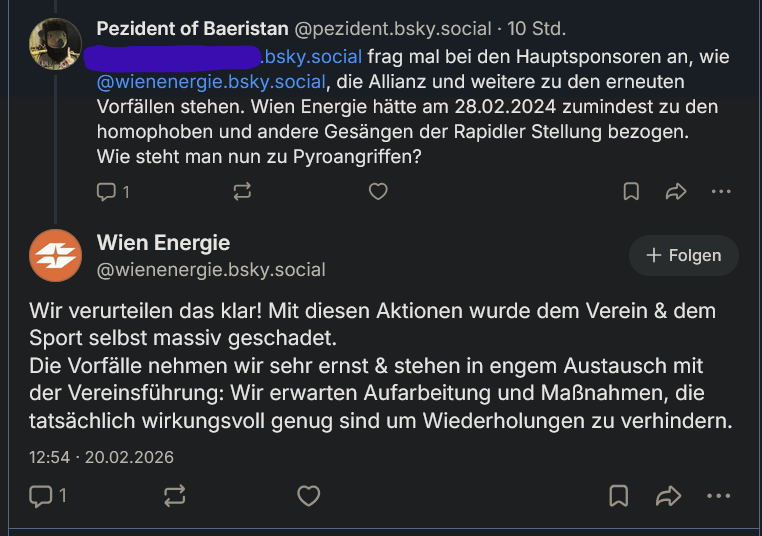762x536 pixels.
Task: Share the Pezident of Baeristan post
Action: pyautogui.click(x=676, y=191)
